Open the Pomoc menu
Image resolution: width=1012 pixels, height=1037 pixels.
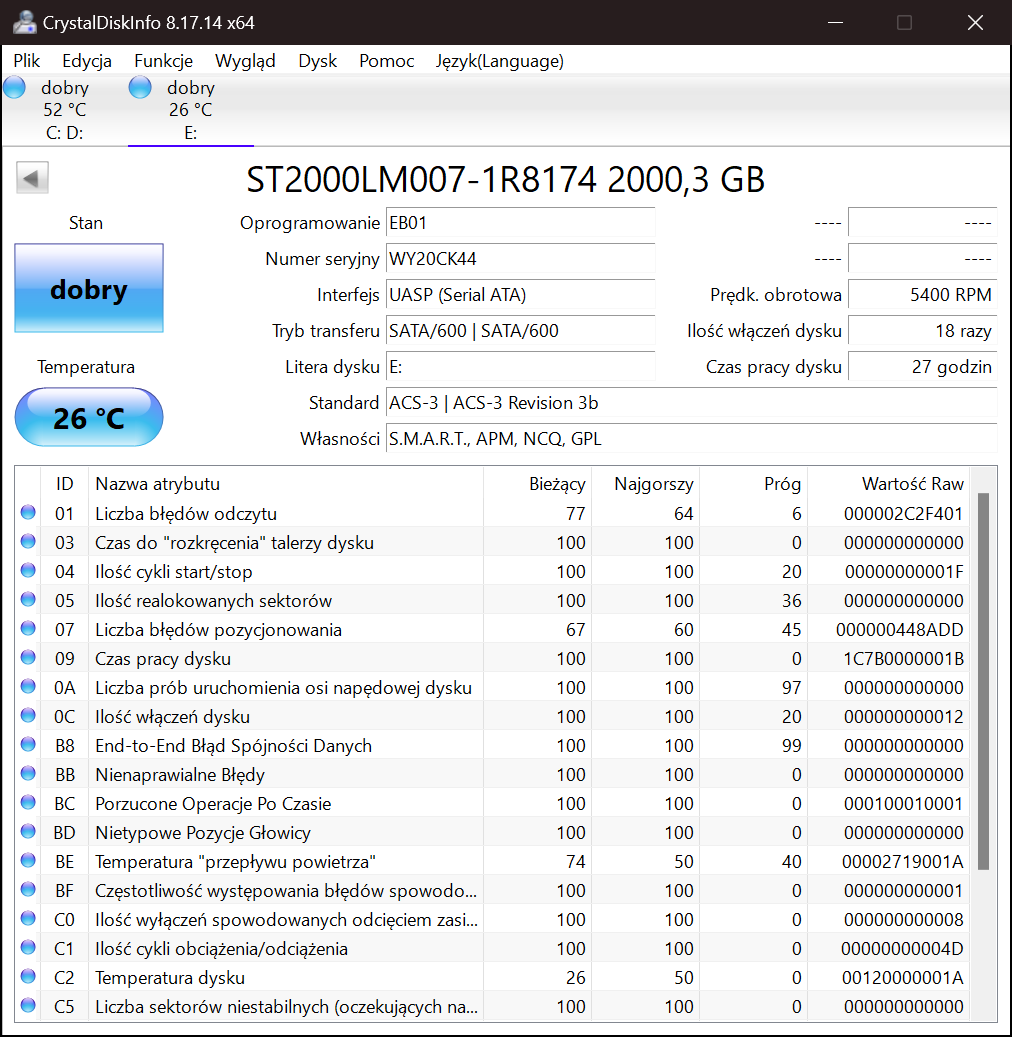(x=386, y=61)
